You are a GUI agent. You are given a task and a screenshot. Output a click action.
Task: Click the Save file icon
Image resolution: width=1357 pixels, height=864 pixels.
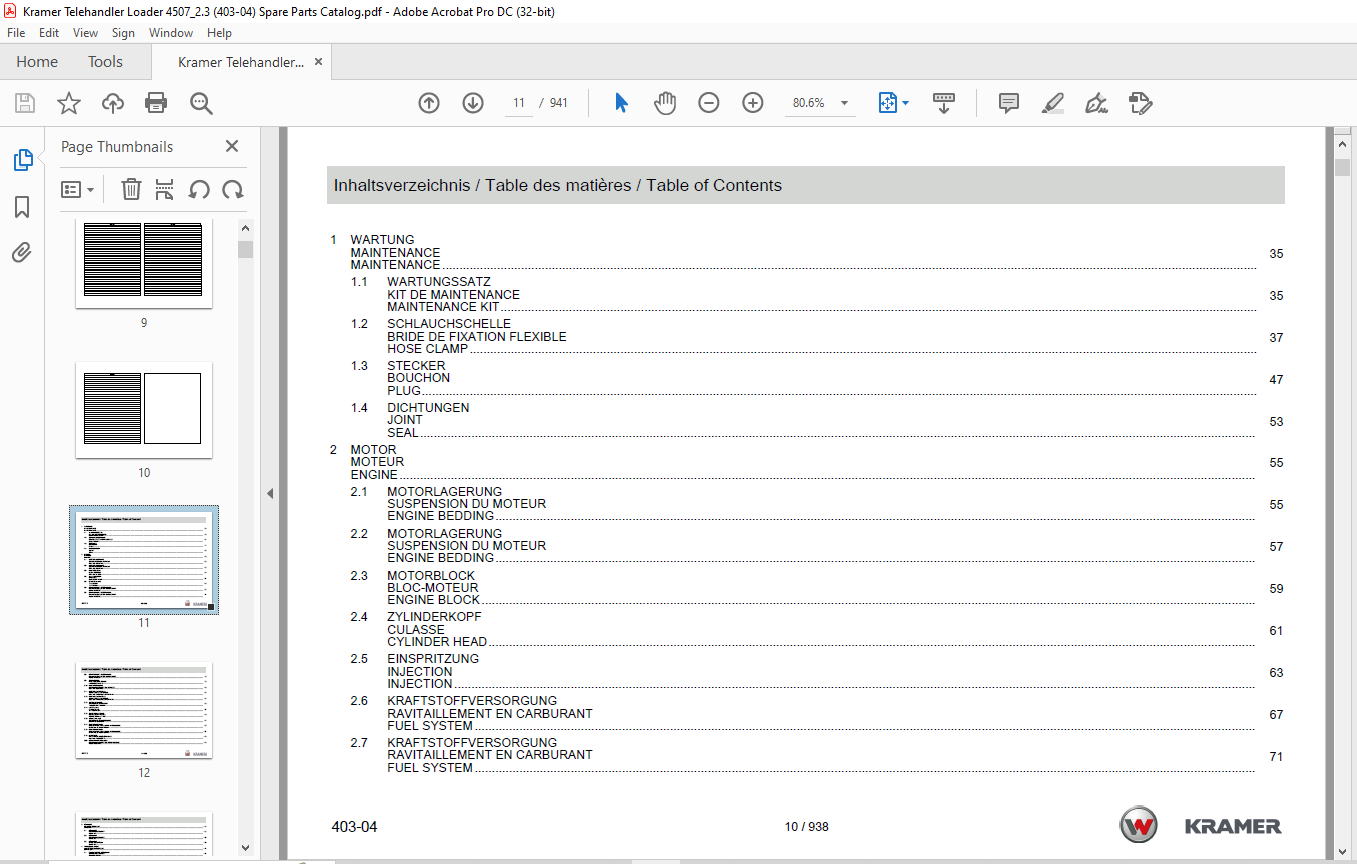[25, 103]
